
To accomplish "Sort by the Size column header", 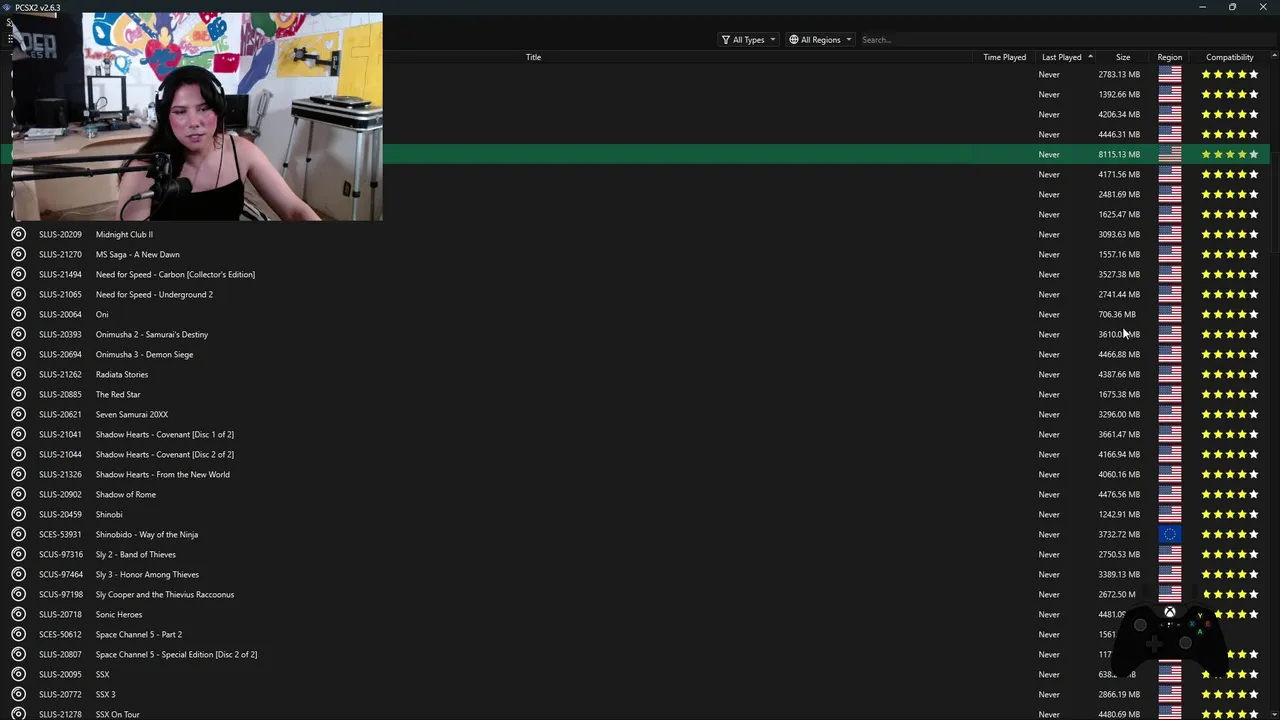I will point(1123,57).
